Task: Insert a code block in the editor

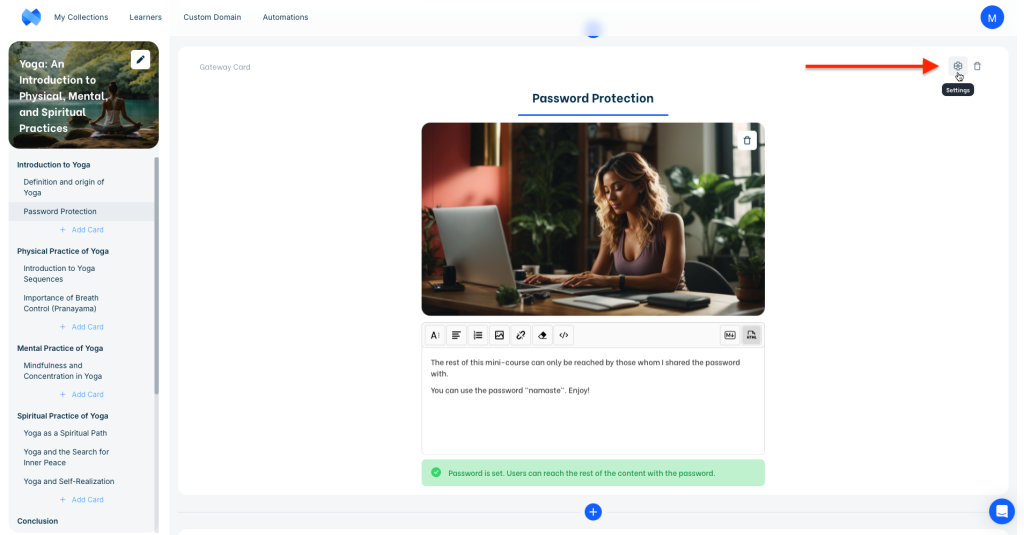Action: (x=564, y=335)
